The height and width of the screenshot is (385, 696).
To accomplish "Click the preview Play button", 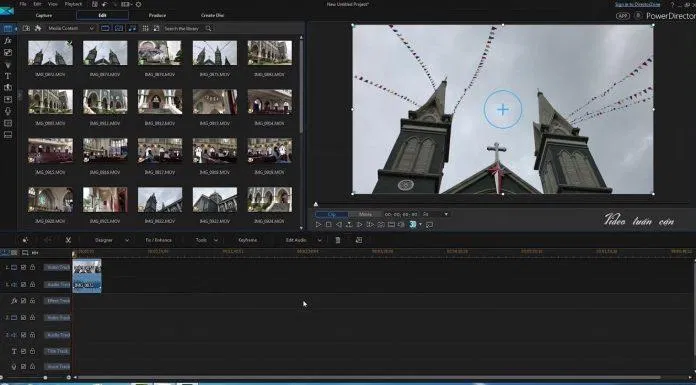I will [318, 225].
